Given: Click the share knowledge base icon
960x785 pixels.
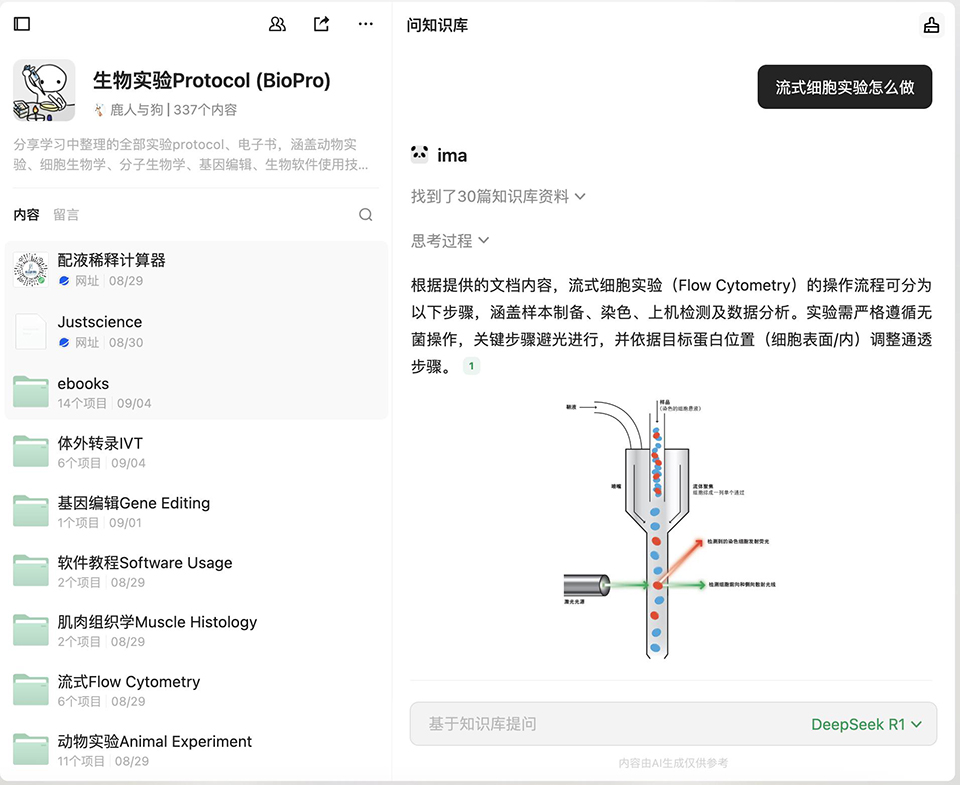Looking at the screenshot, I should tap(321, 24).
